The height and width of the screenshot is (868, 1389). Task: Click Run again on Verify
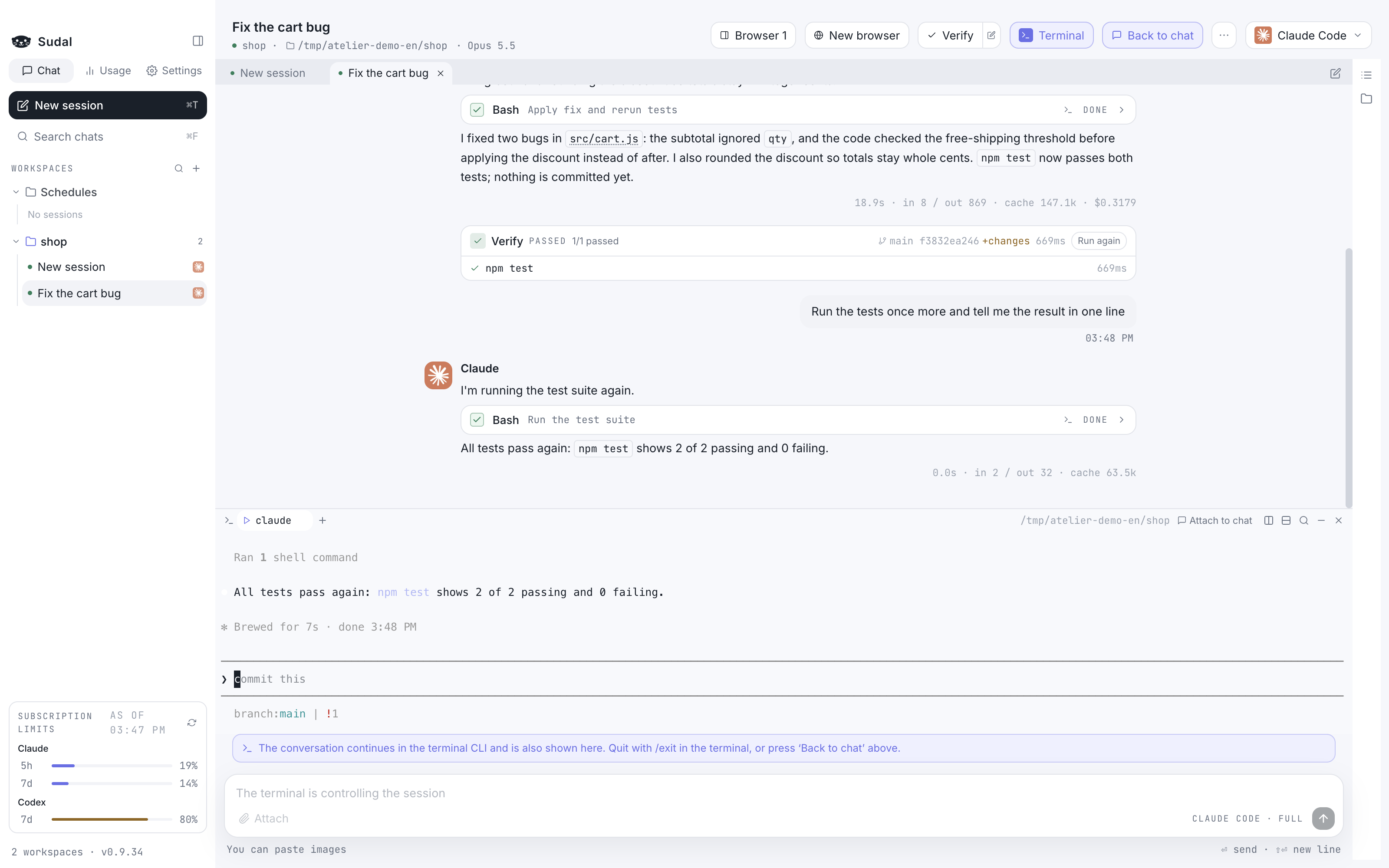click(x=1099, y=241)
